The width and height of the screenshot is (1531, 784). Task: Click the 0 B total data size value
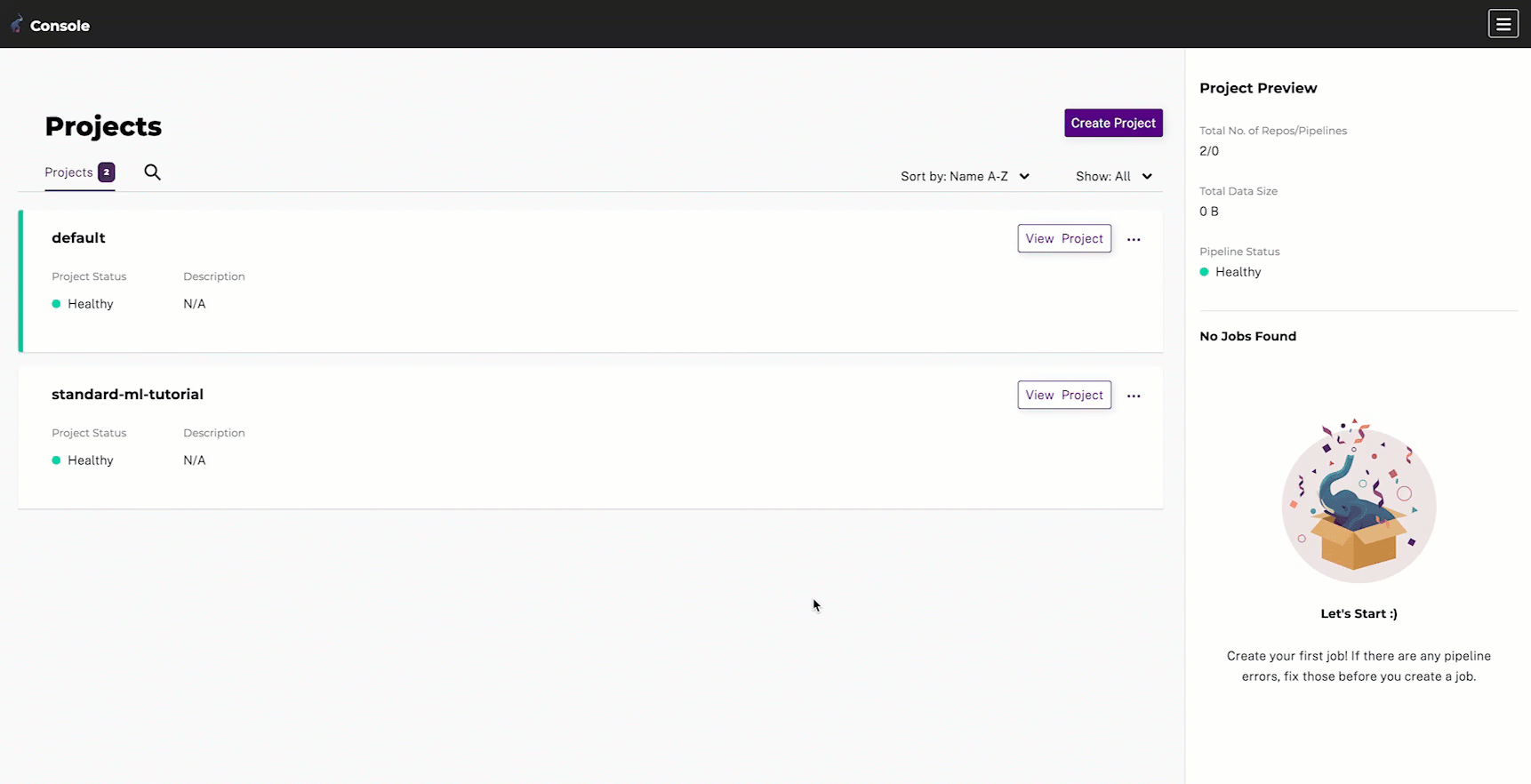pos(1209,212)
